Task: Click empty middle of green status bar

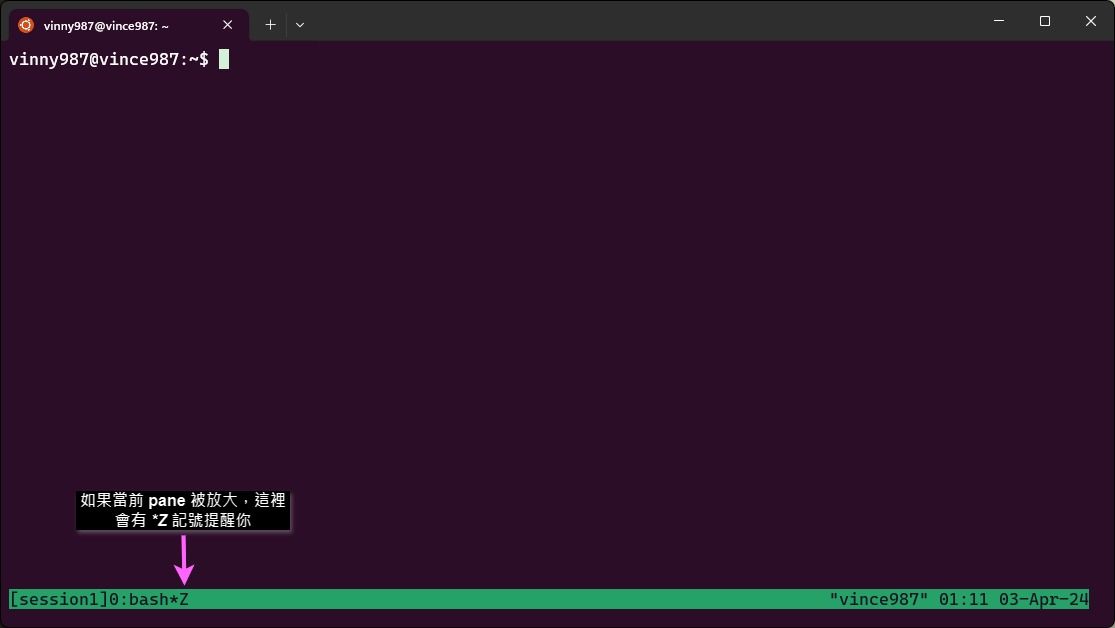Action: tap(500, 600)
